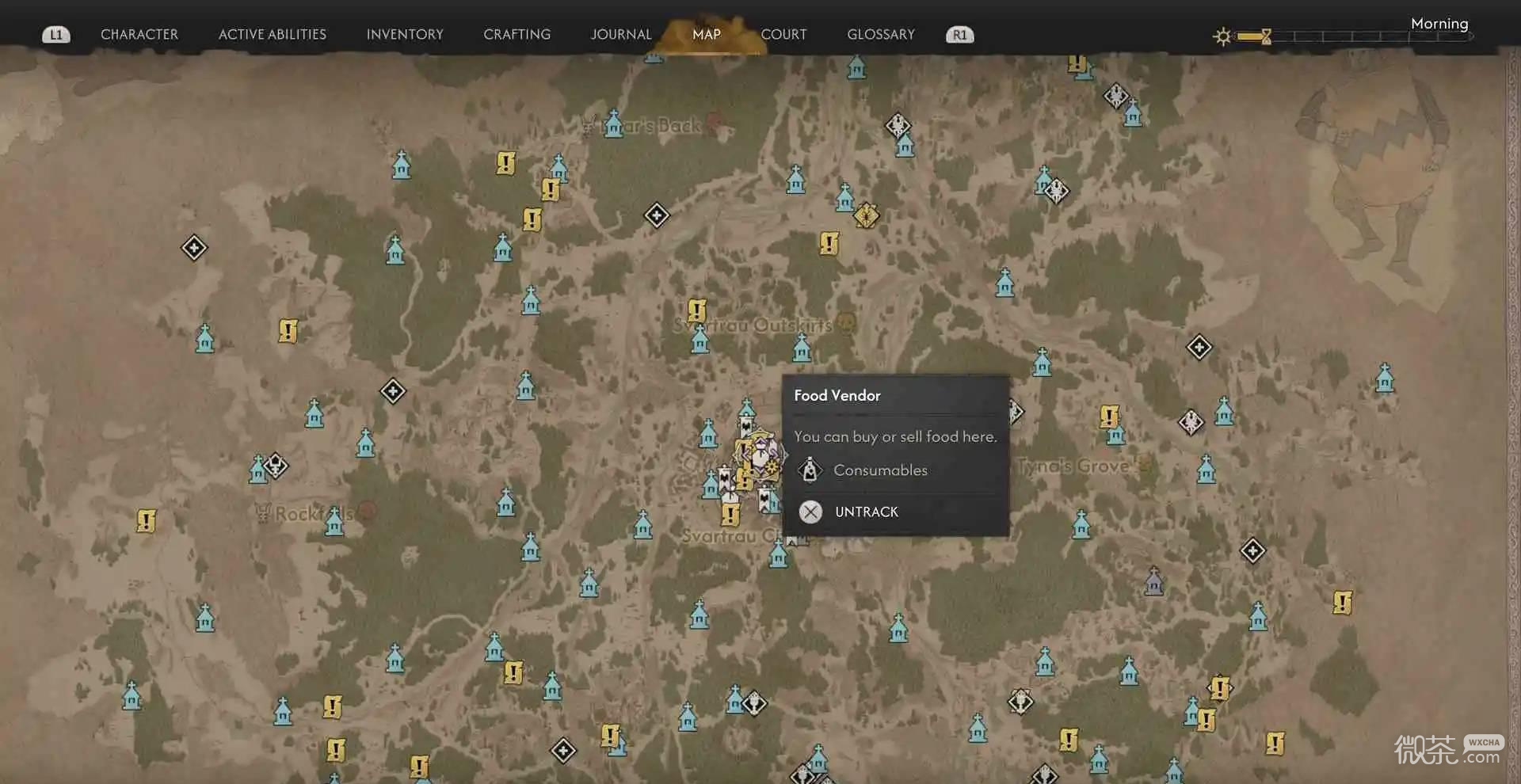
Task: Click the UNTRACK button in the tooltip
Action: tap(867, 512)
